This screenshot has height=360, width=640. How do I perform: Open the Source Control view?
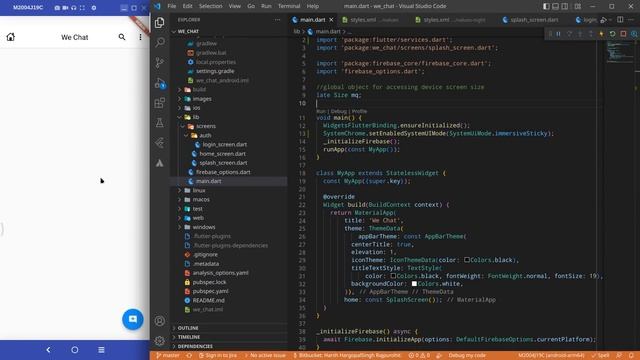coord(160,62)
